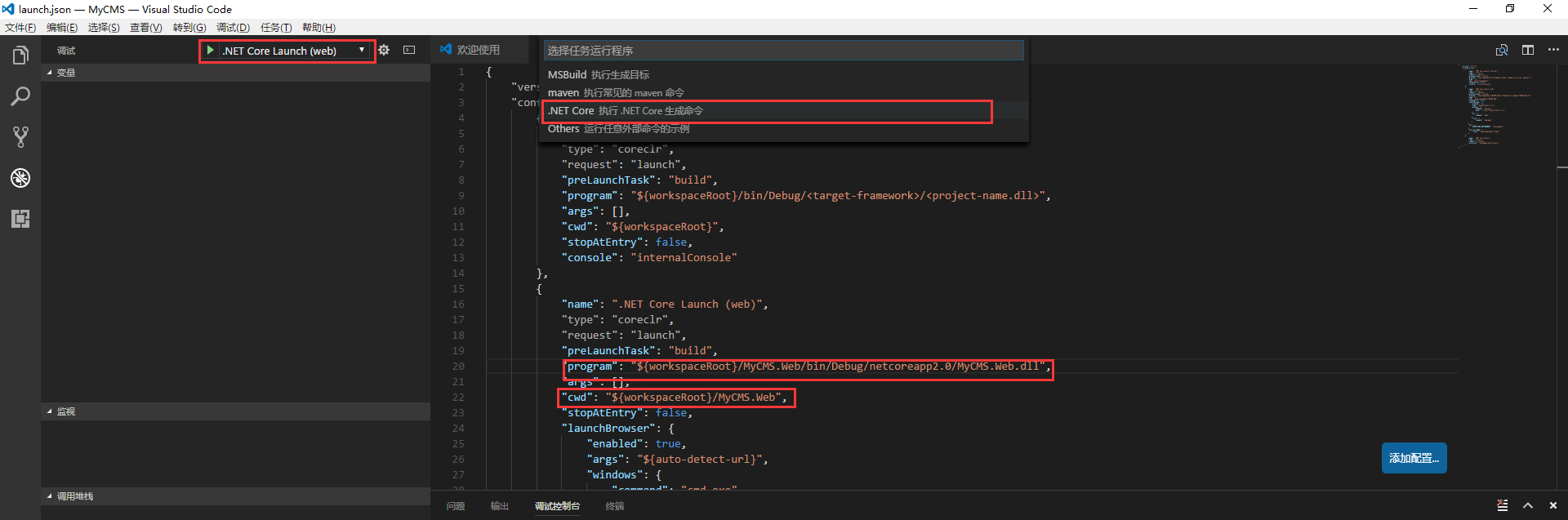The width and height of the screenshot is (1568, 520).
Task: Open the debug configuration dropdown arrow
Action: [362, 51]
